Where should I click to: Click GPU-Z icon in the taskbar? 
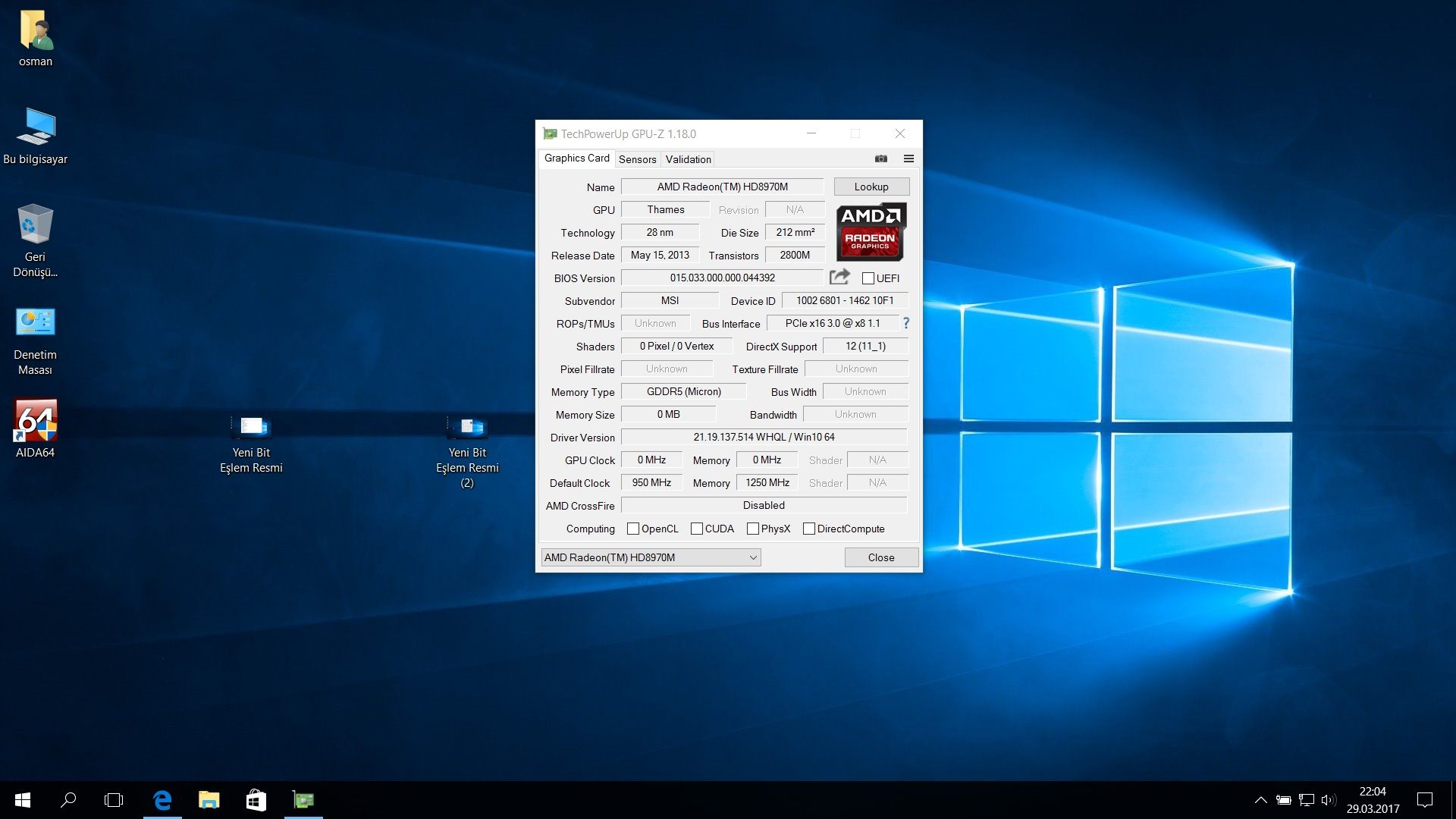click(x=303, y=799)
